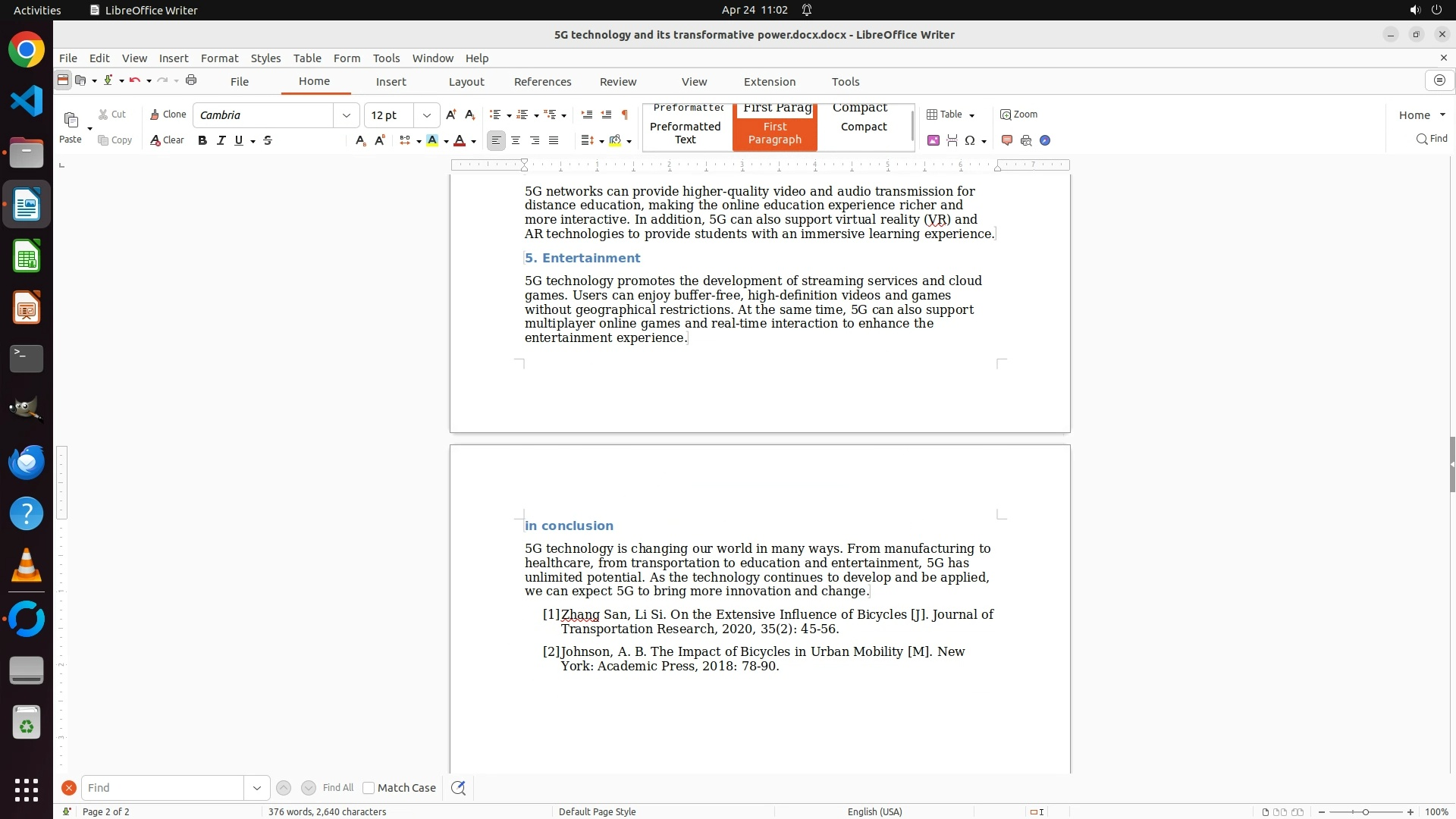1456x819 pixels.
Task: Apply strikethrough to text
Action: [x=268, y=140]
